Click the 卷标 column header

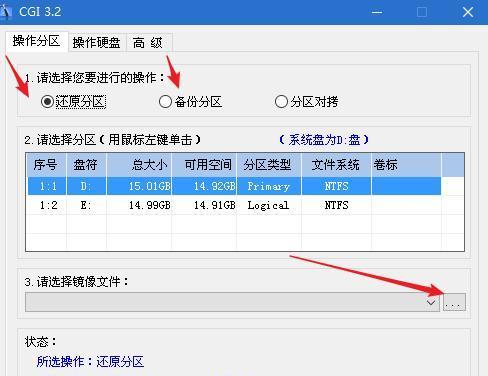point(406,165)
